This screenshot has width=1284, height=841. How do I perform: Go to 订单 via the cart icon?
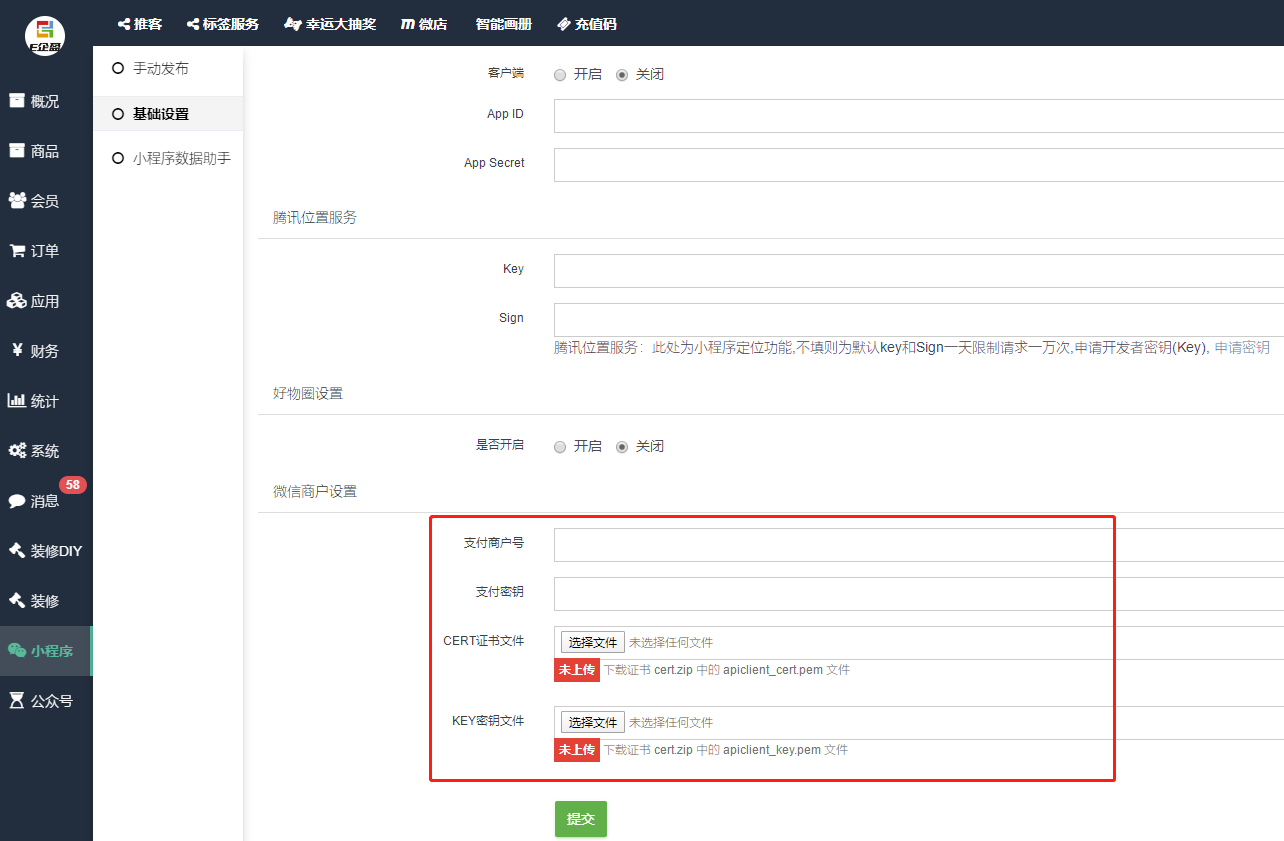pyautogui.click(x=17, y=251)
